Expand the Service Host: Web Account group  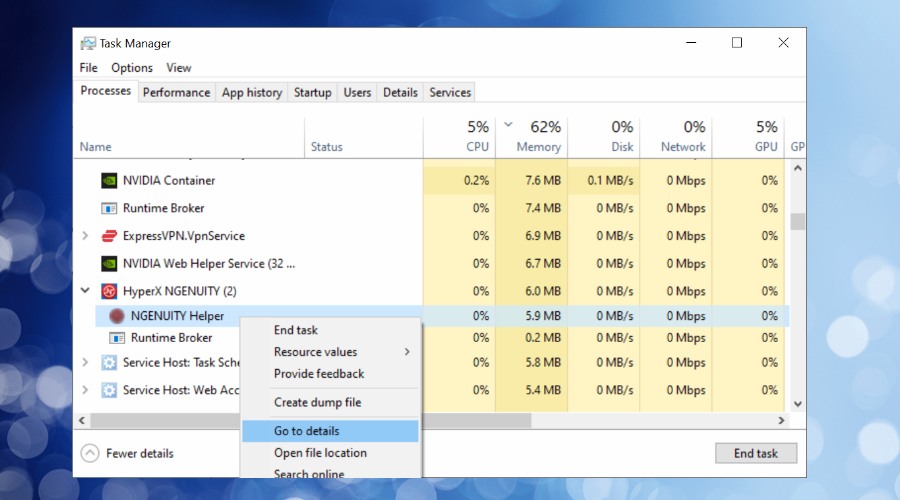tap(85, 390)
